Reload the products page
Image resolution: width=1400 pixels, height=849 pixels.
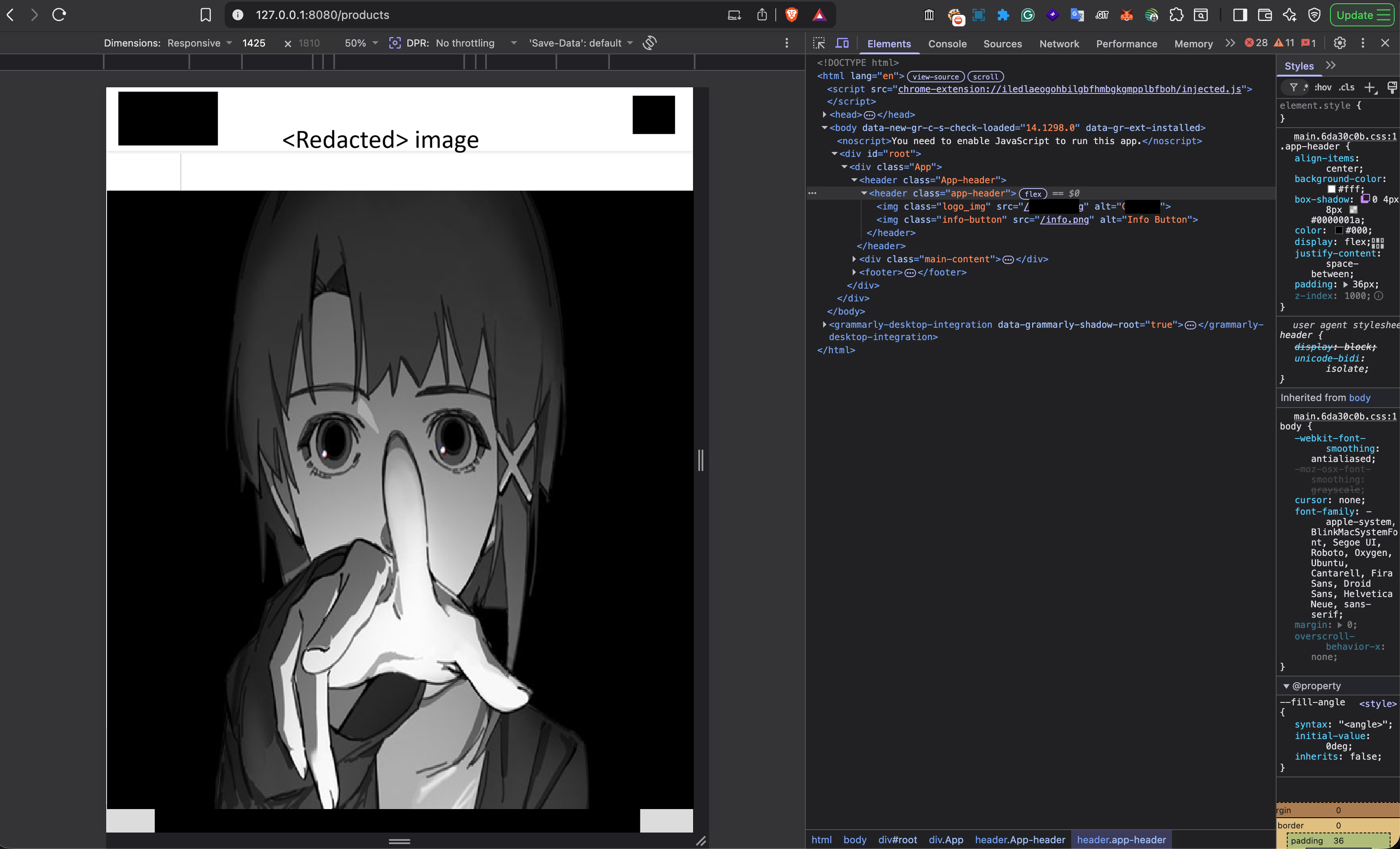[x=59, y=15]
